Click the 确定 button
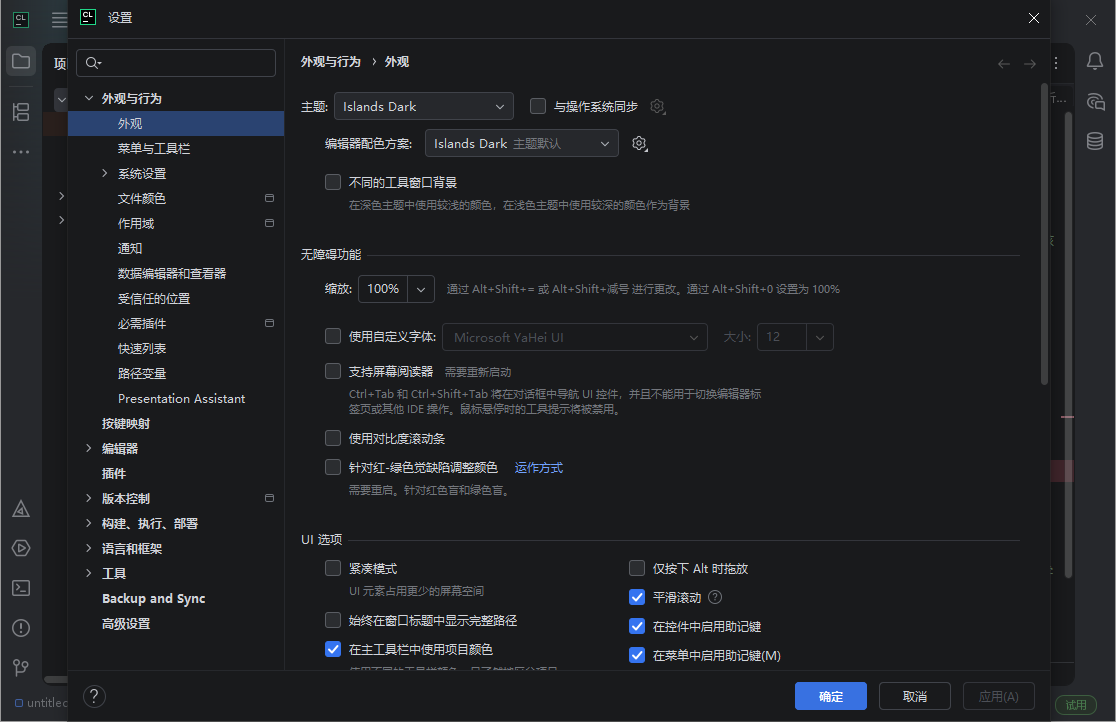This screenshot has width=1116, height=722. (x=830, y=696)
